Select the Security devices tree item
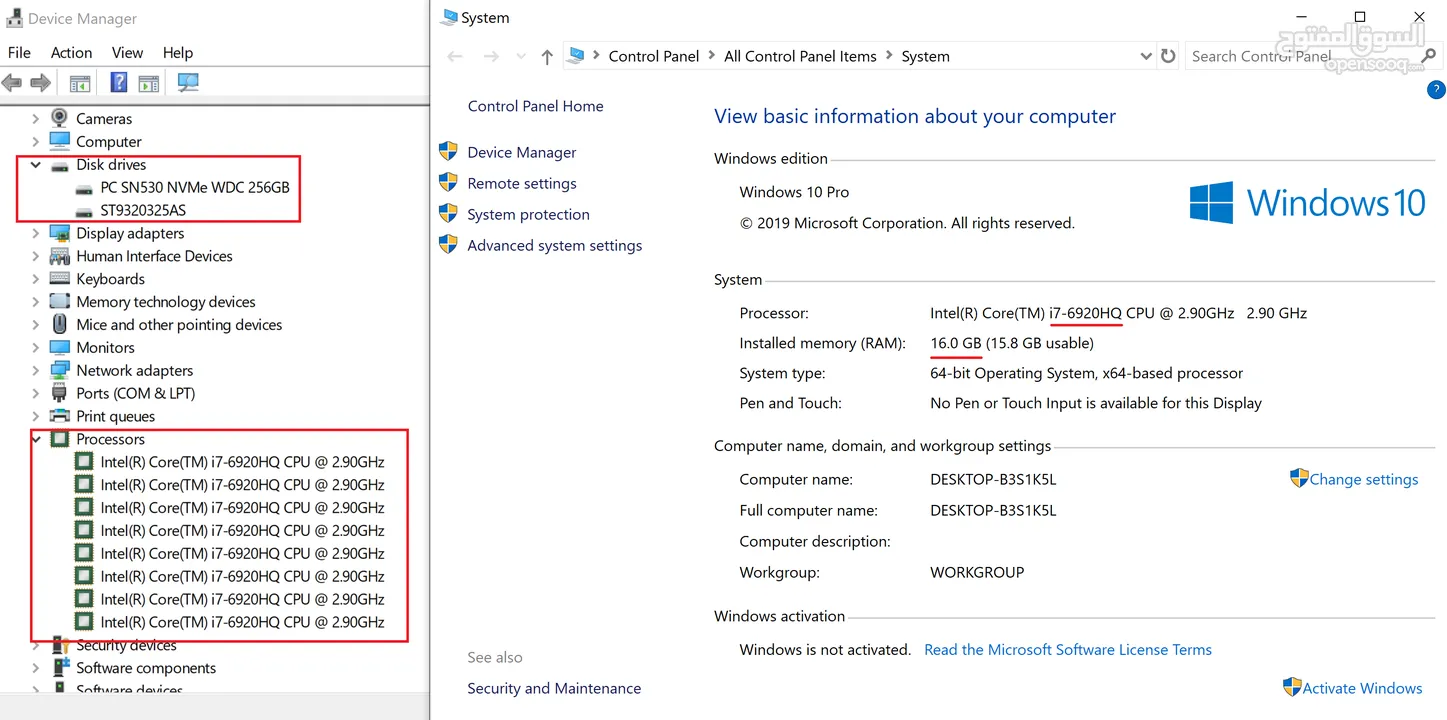This screenshot has width=1447, height=720. 126,645
